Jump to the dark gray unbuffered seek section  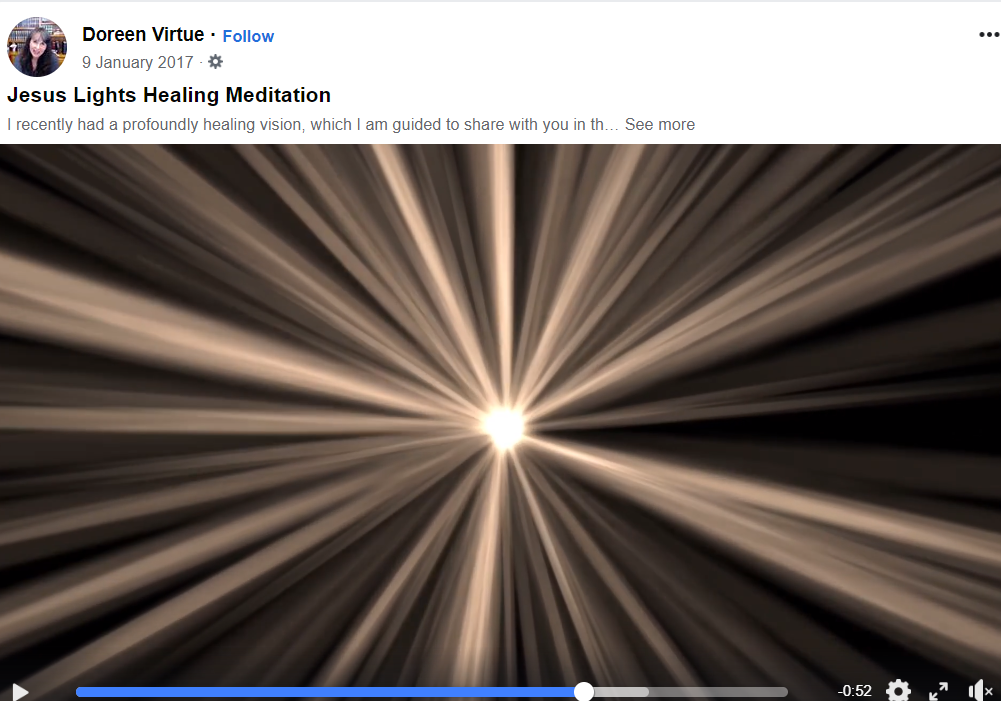click(x=718, y=692)
